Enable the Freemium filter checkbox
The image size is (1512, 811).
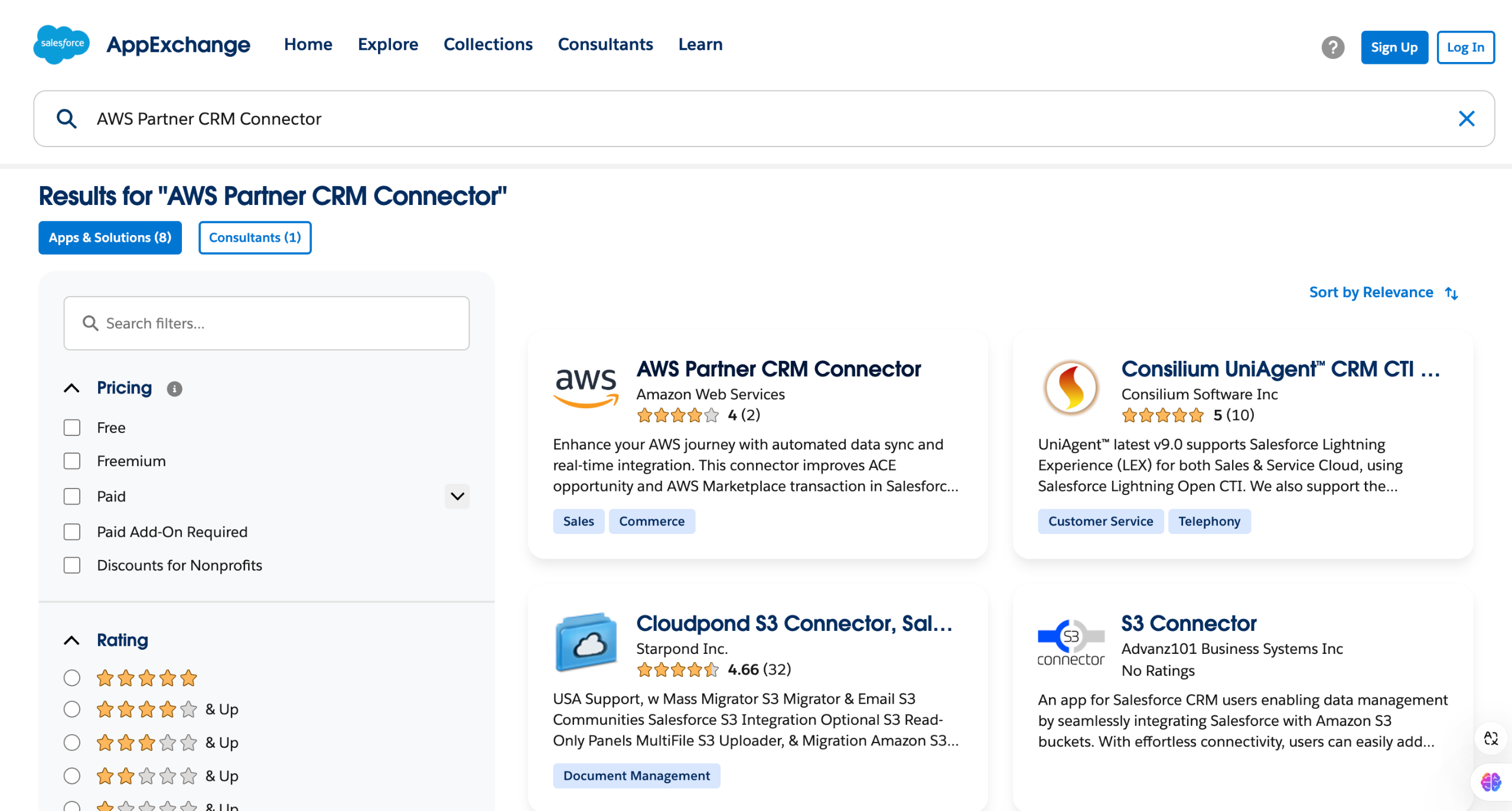tap(72, 461)
